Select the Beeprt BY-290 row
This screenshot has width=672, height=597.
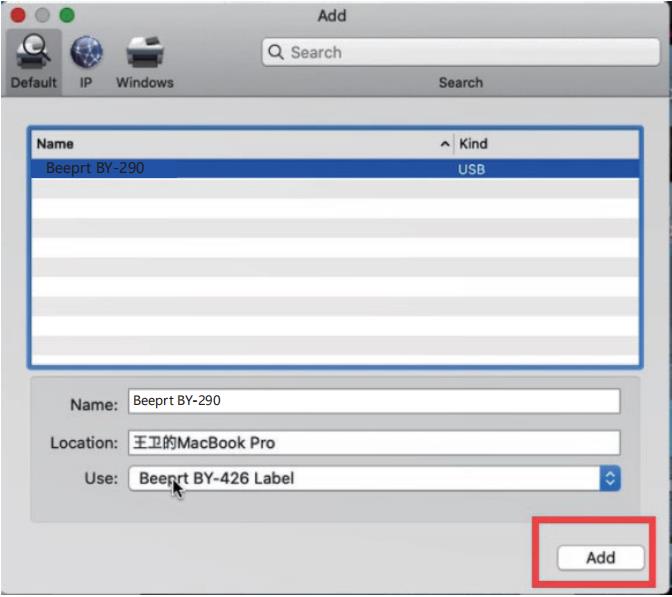click(335, 168)
